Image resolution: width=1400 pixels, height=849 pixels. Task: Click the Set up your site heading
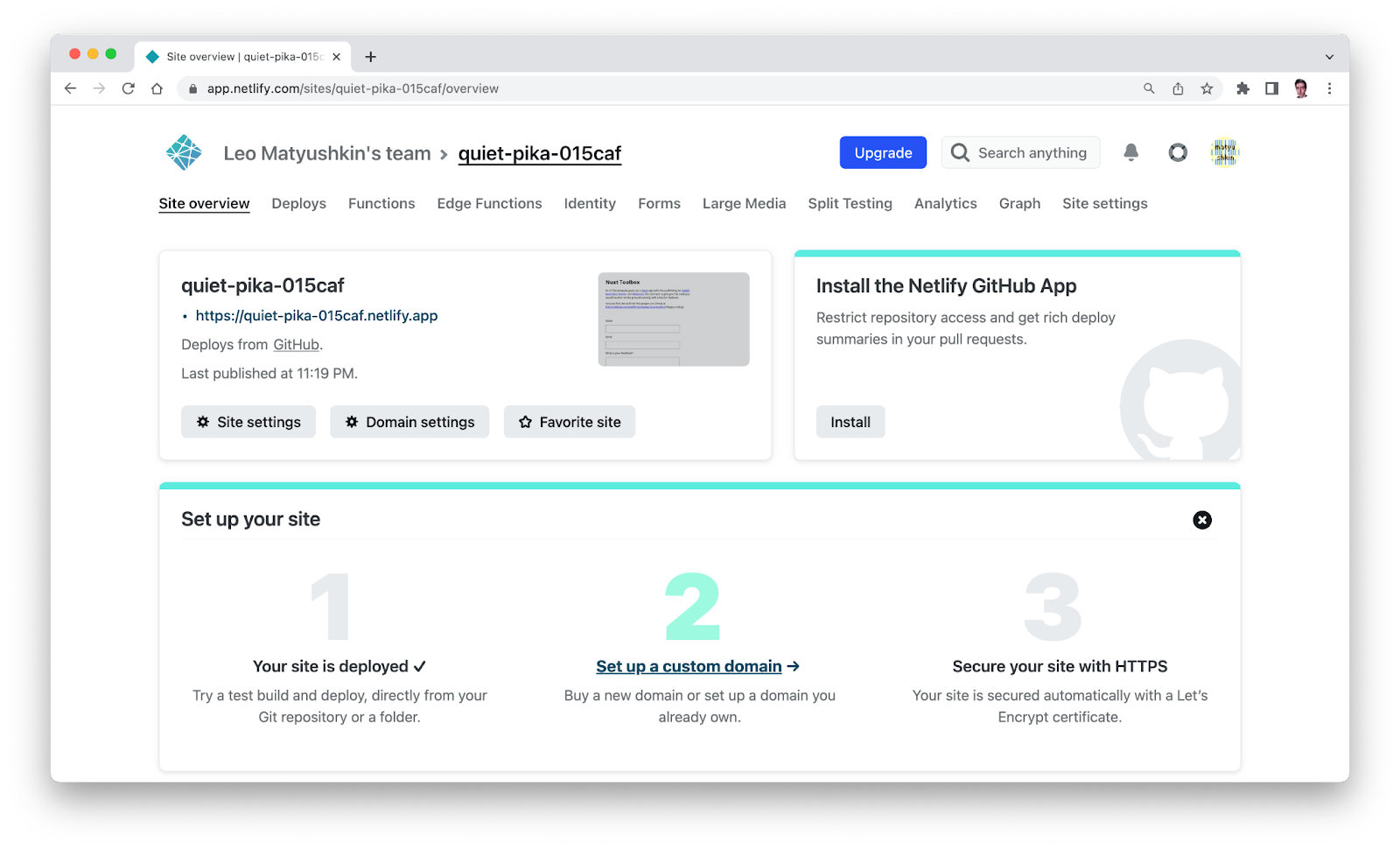tap(251, 520)
